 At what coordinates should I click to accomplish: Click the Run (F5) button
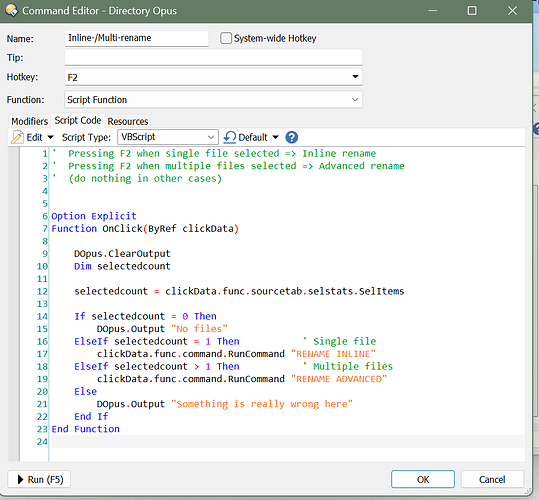coord(39,479)
